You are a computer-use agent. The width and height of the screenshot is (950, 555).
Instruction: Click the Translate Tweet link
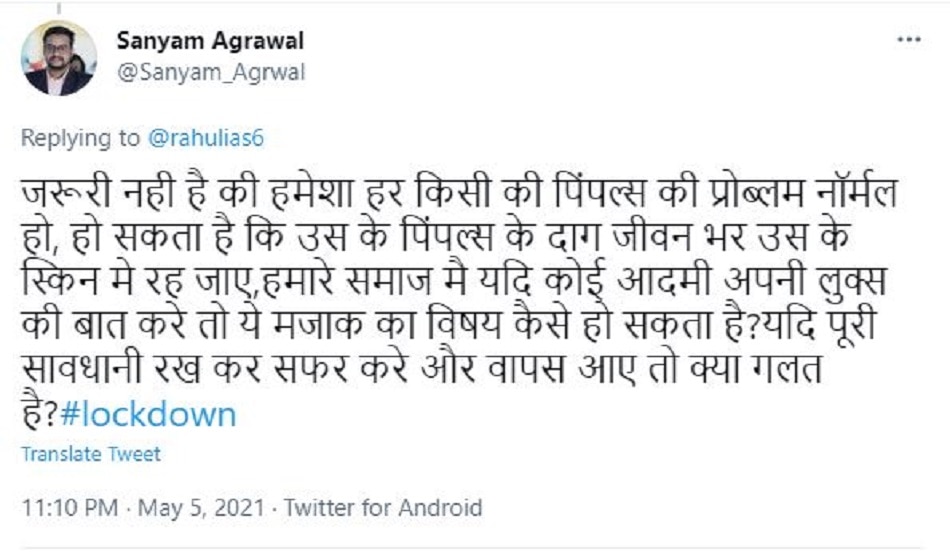(91, 454)
